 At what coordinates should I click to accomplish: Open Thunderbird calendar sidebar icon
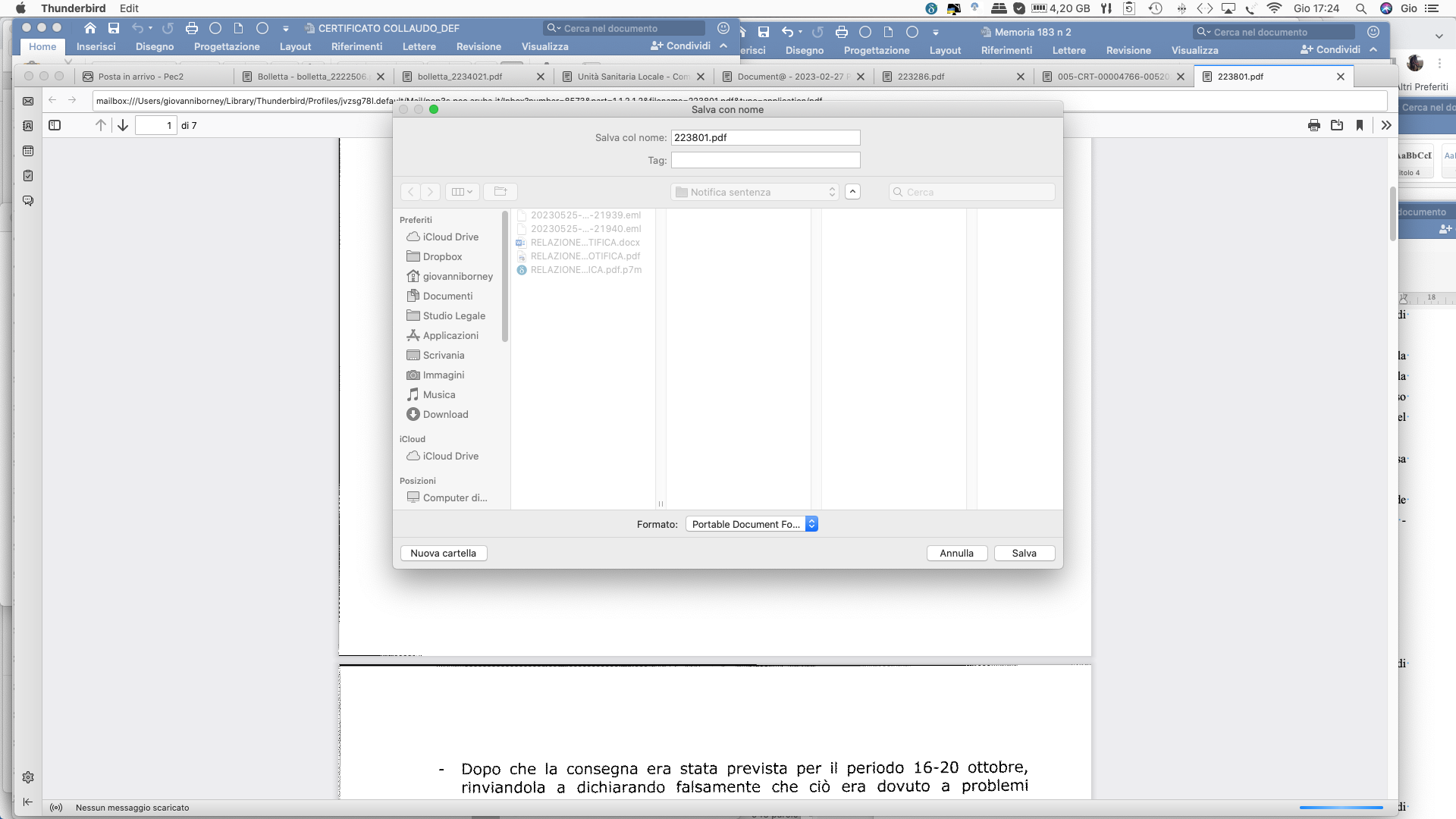click(28, 151)
